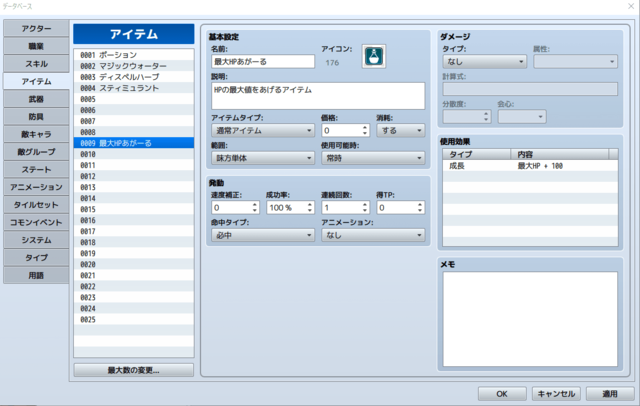
Task: Switch to the 敵キャラ tab
Action: pos(36,134)
